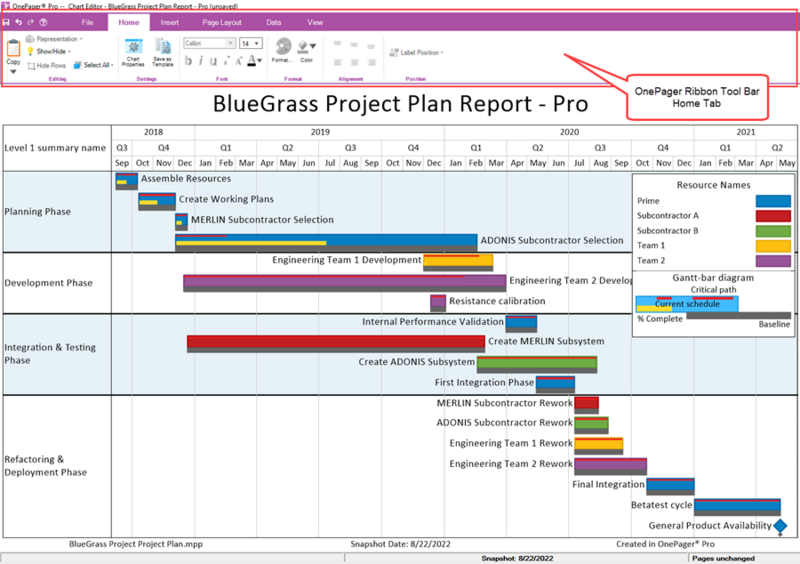This screenshot has height=564, width=800.
Task: Open the Label Position dropdown
Action: pos(416,52)
